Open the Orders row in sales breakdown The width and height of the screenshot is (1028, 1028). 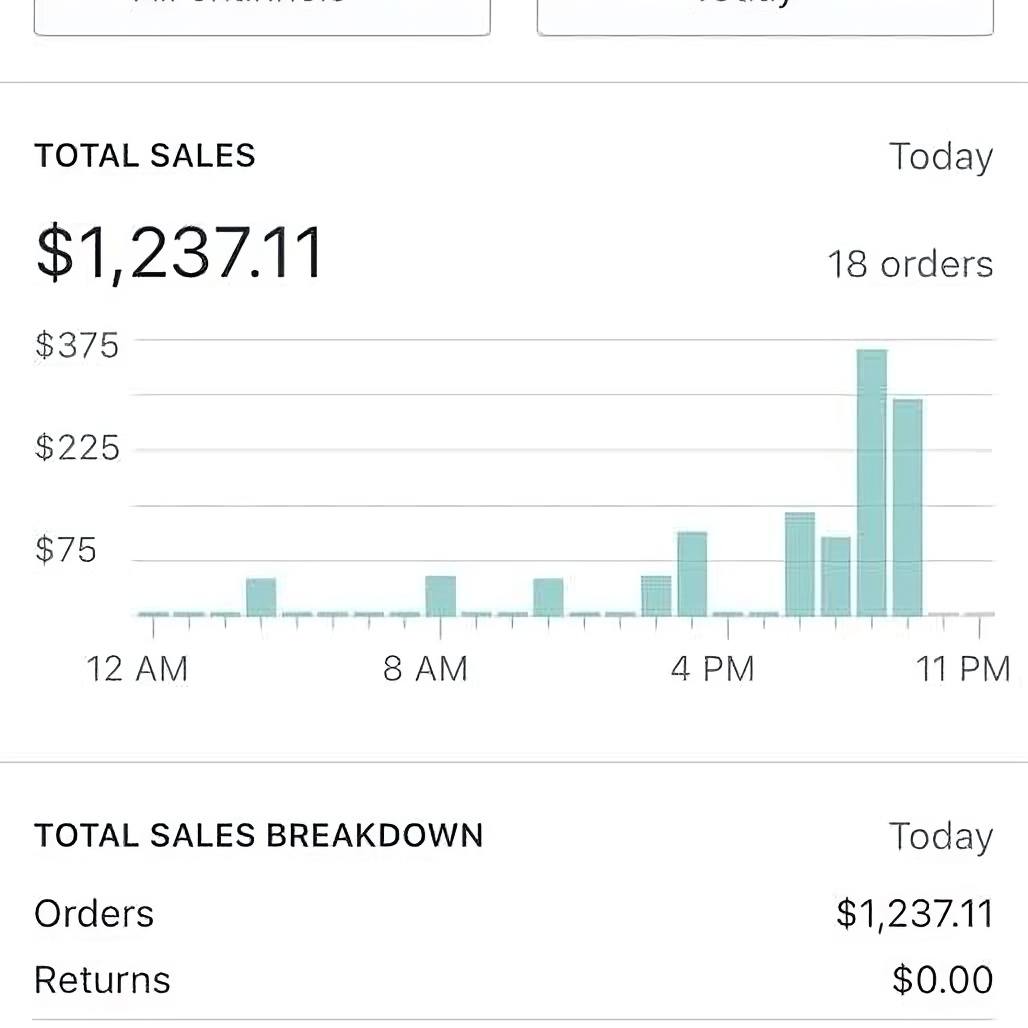[513, 914]
